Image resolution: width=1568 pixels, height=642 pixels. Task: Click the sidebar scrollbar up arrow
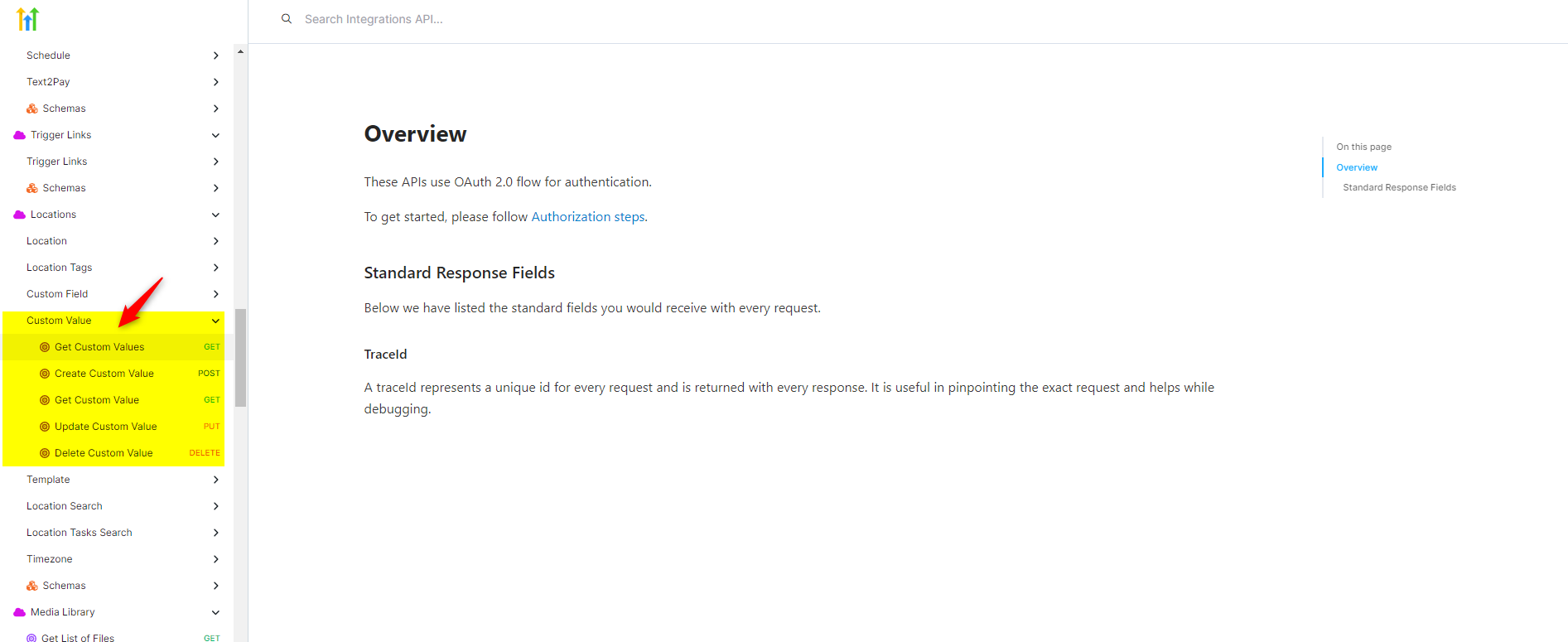click(240, 51)
